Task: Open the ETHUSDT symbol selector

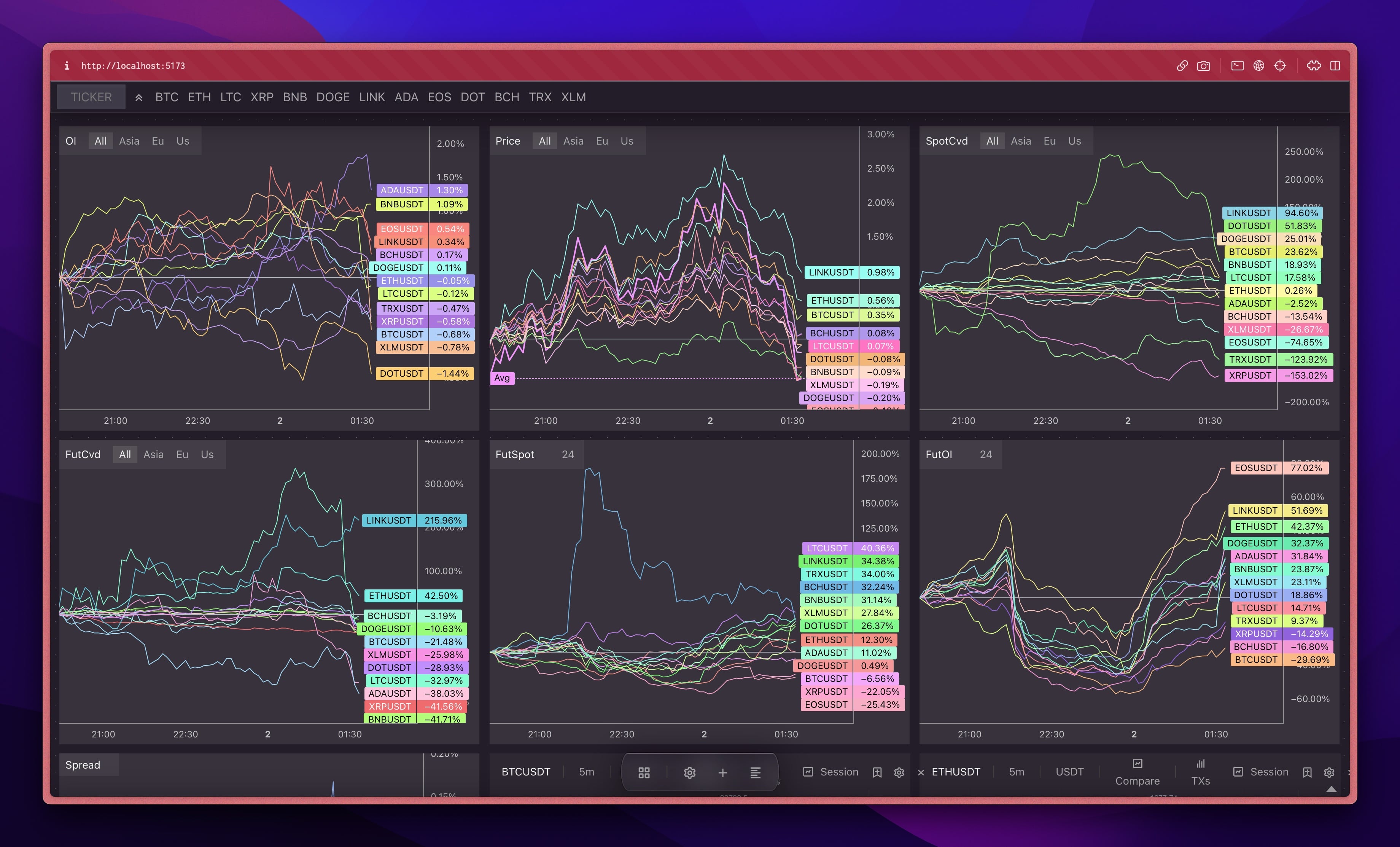Action: 956,772
